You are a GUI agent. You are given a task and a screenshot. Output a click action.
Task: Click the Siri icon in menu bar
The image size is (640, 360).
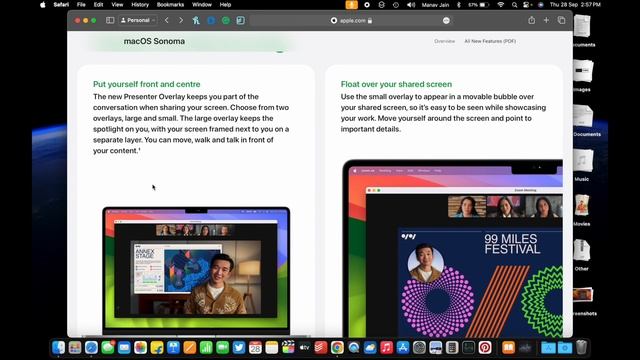(x=540, y=4)
